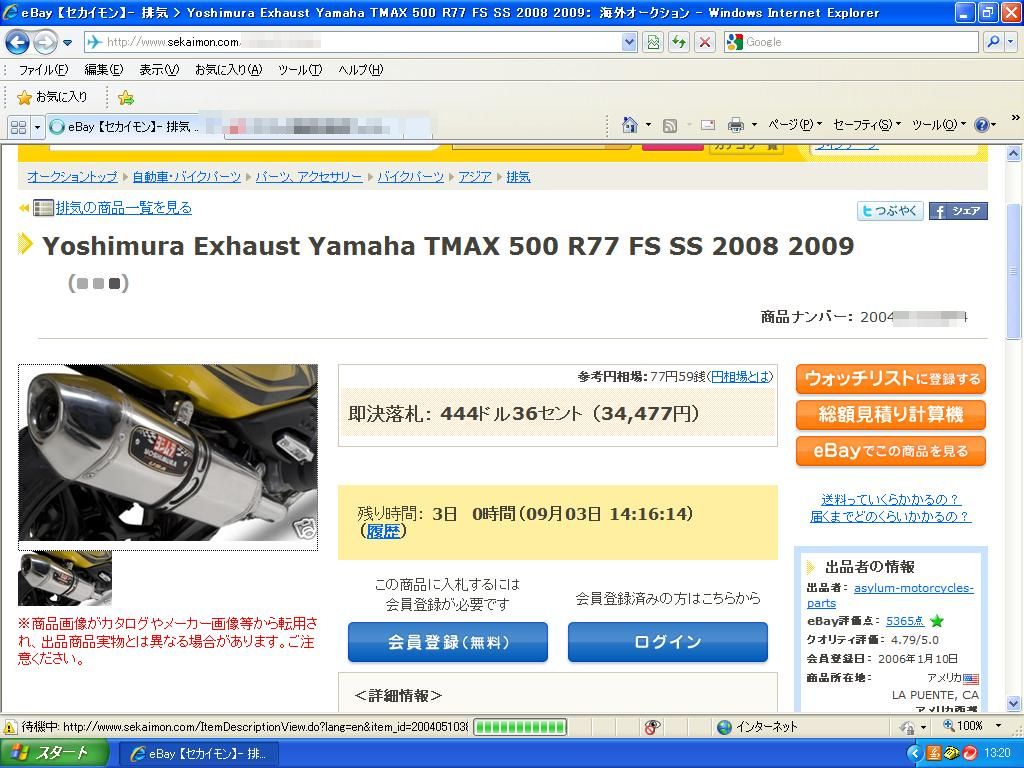Image resolution: width=1024 pixels, height=768 pixels.
Task: Click the Home icon in command bar
Action: coord(630,125)
